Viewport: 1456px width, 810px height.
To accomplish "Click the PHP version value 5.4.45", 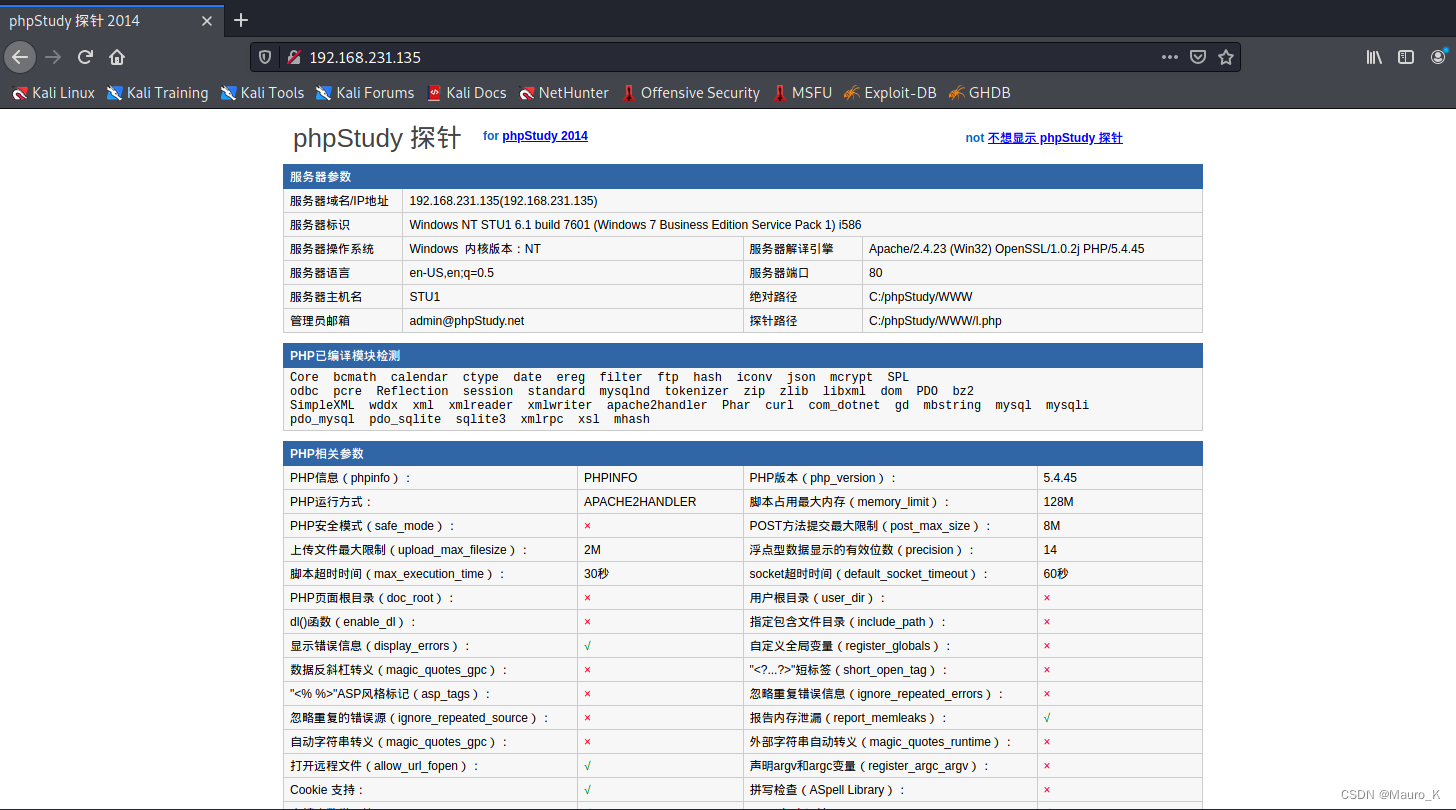I will (x=1060, y=478).
